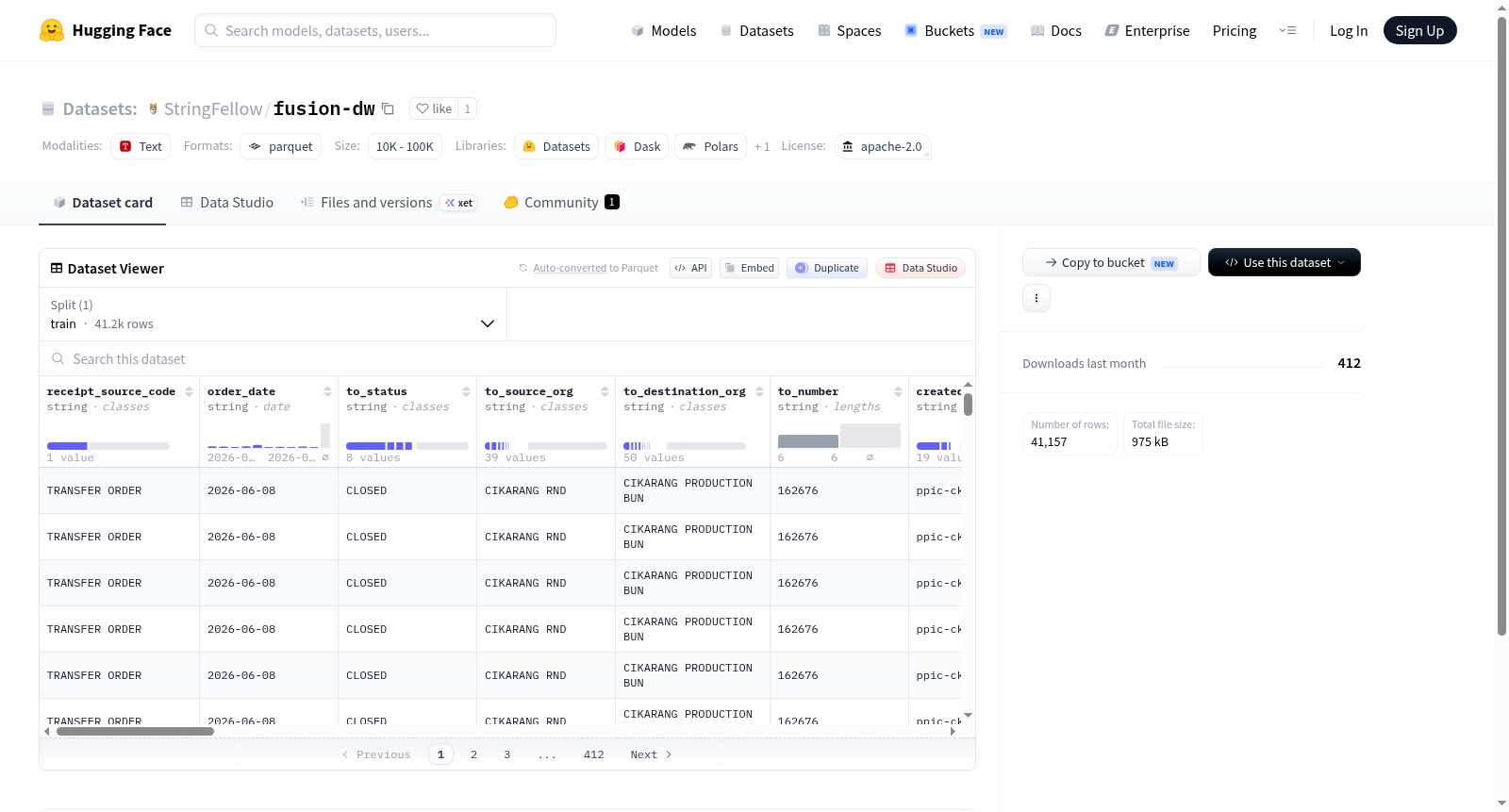
Task: Click the Previous page button
Action: point(376,754)
